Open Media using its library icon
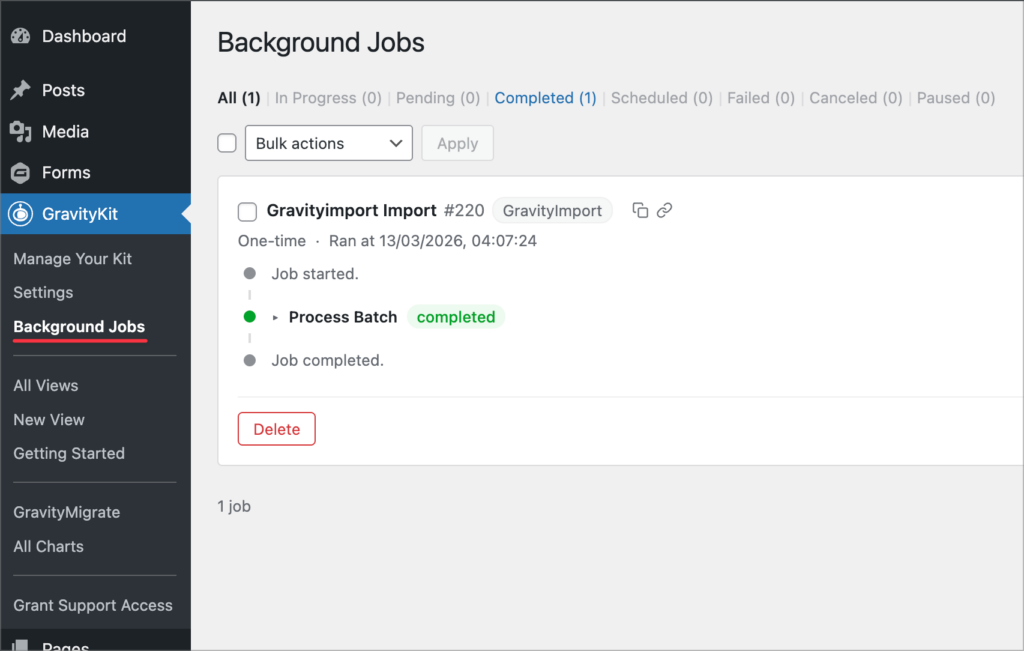 (21, 131)
